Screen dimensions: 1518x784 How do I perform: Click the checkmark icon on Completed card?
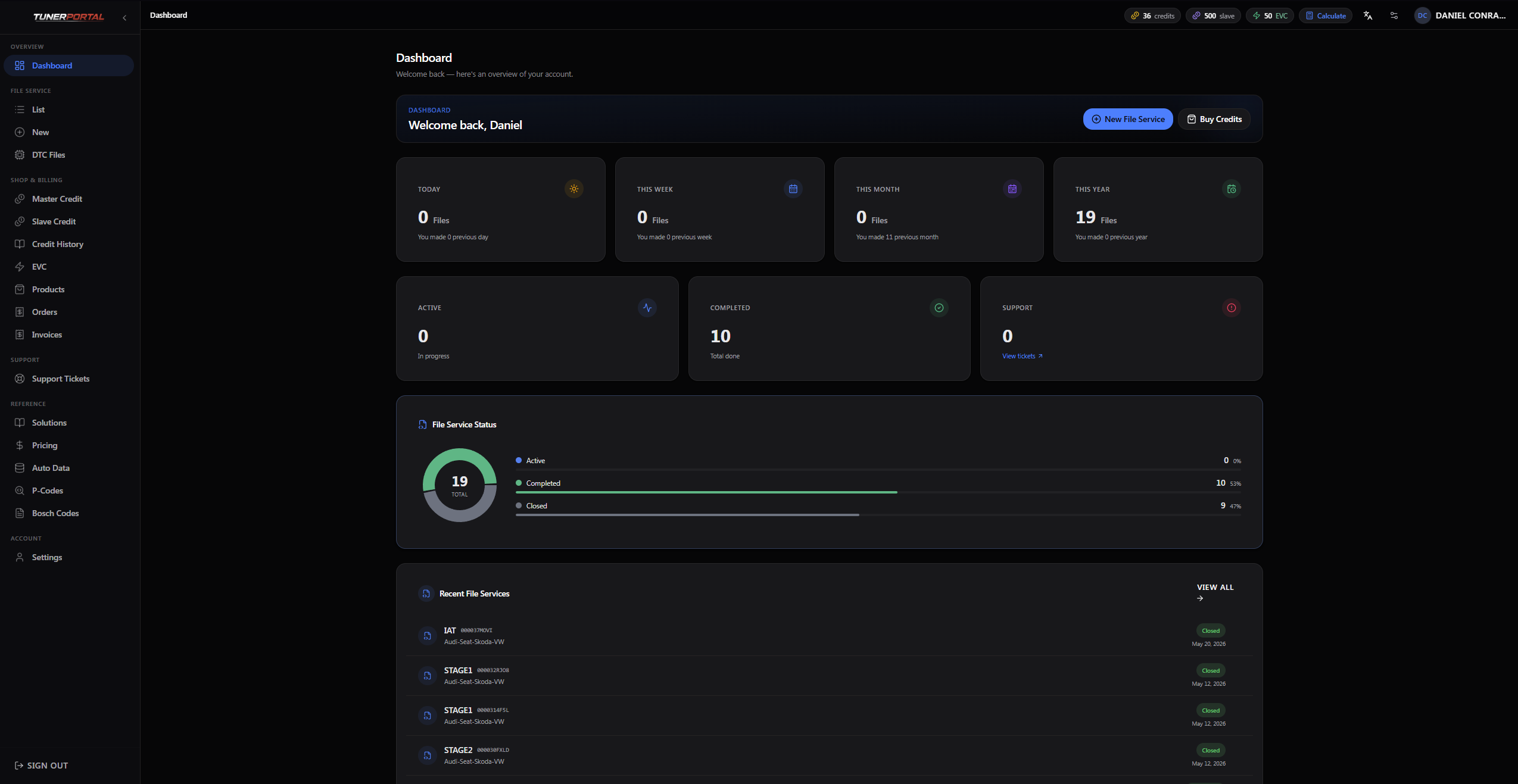coord(939,308)
